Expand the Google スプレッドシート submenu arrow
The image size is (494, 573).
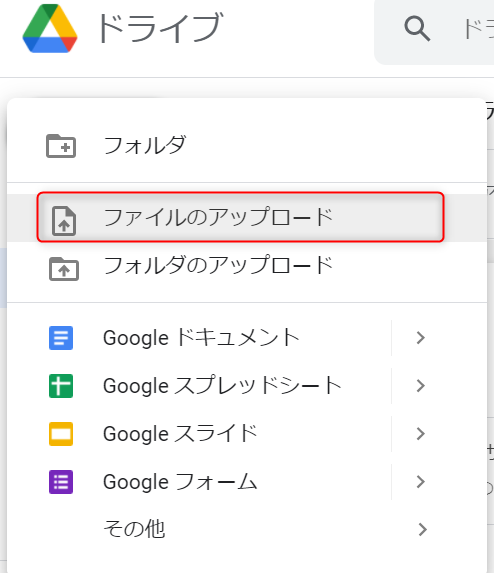(x=421, y=386)
